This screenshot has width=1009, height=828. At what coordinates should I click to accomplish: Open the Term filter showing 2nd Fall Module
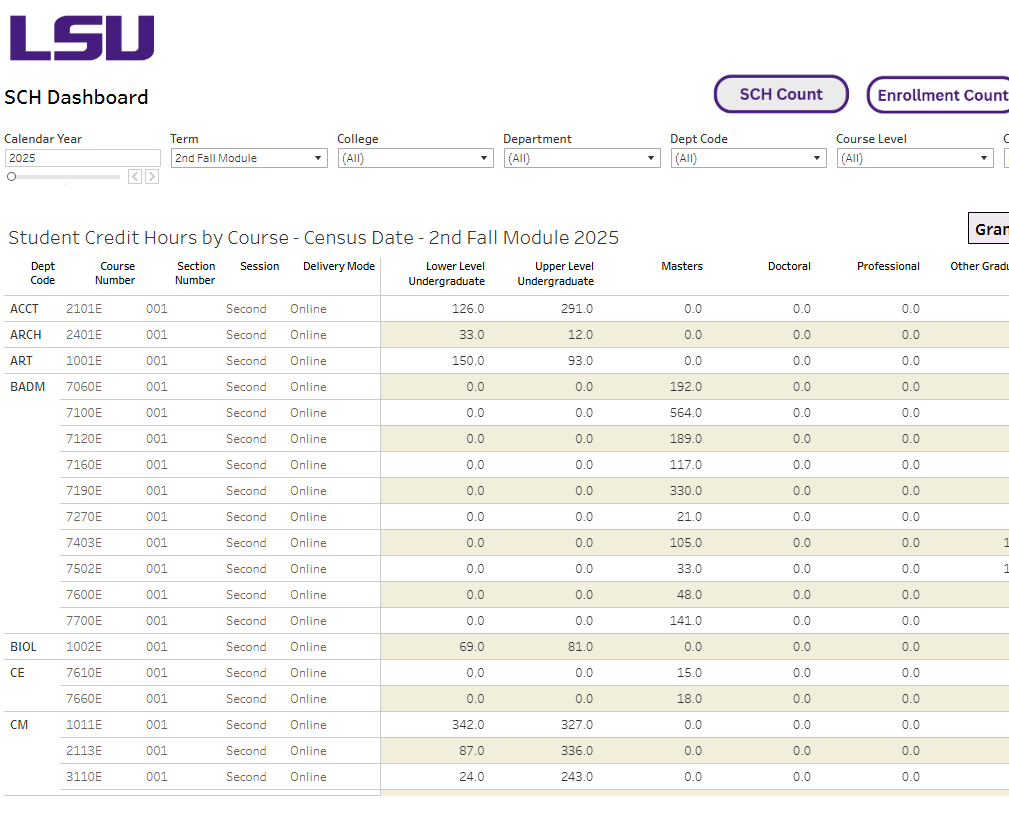[x=248, y=158]
